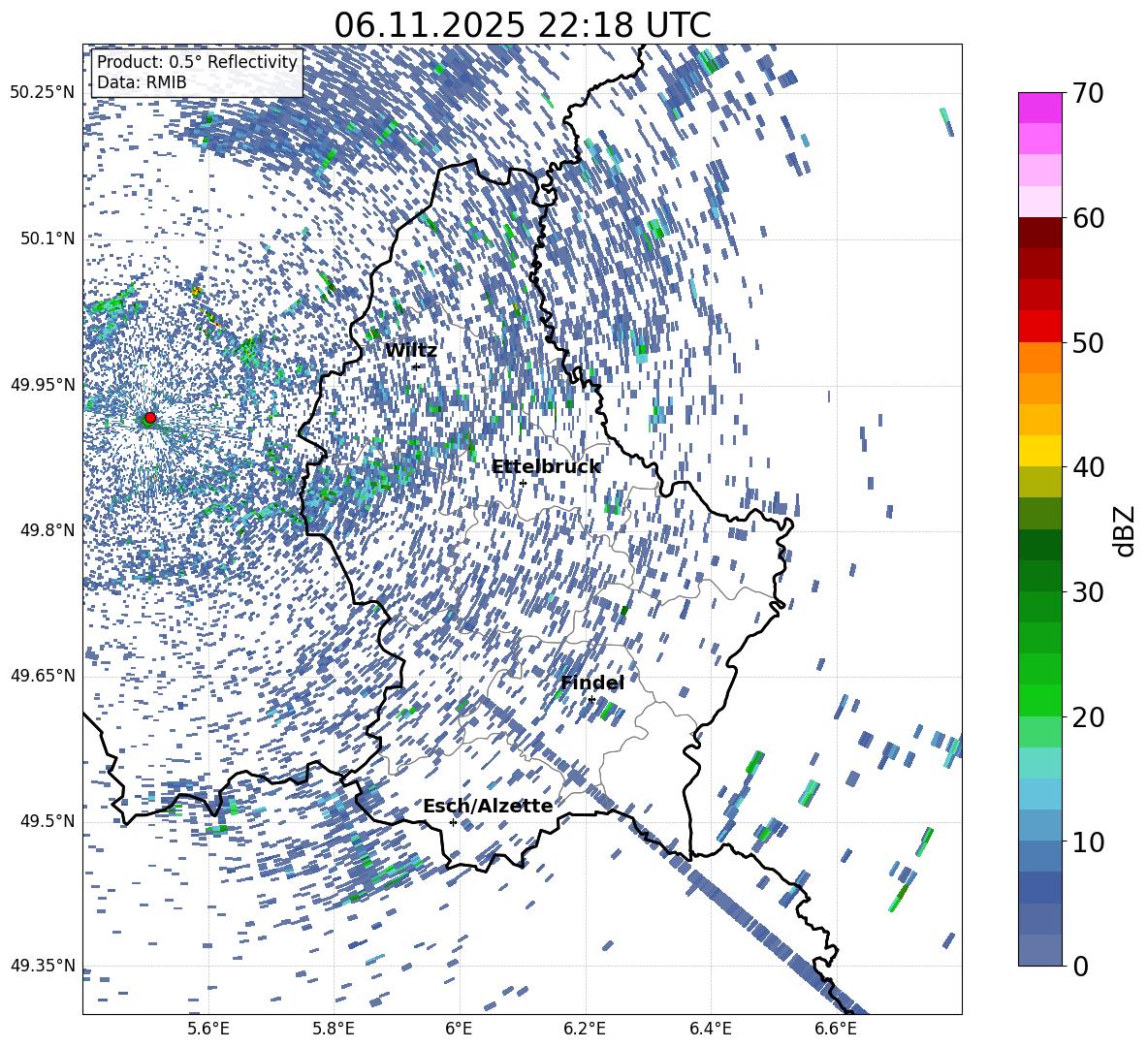Click the colorbar value 0

[1081, 966]
